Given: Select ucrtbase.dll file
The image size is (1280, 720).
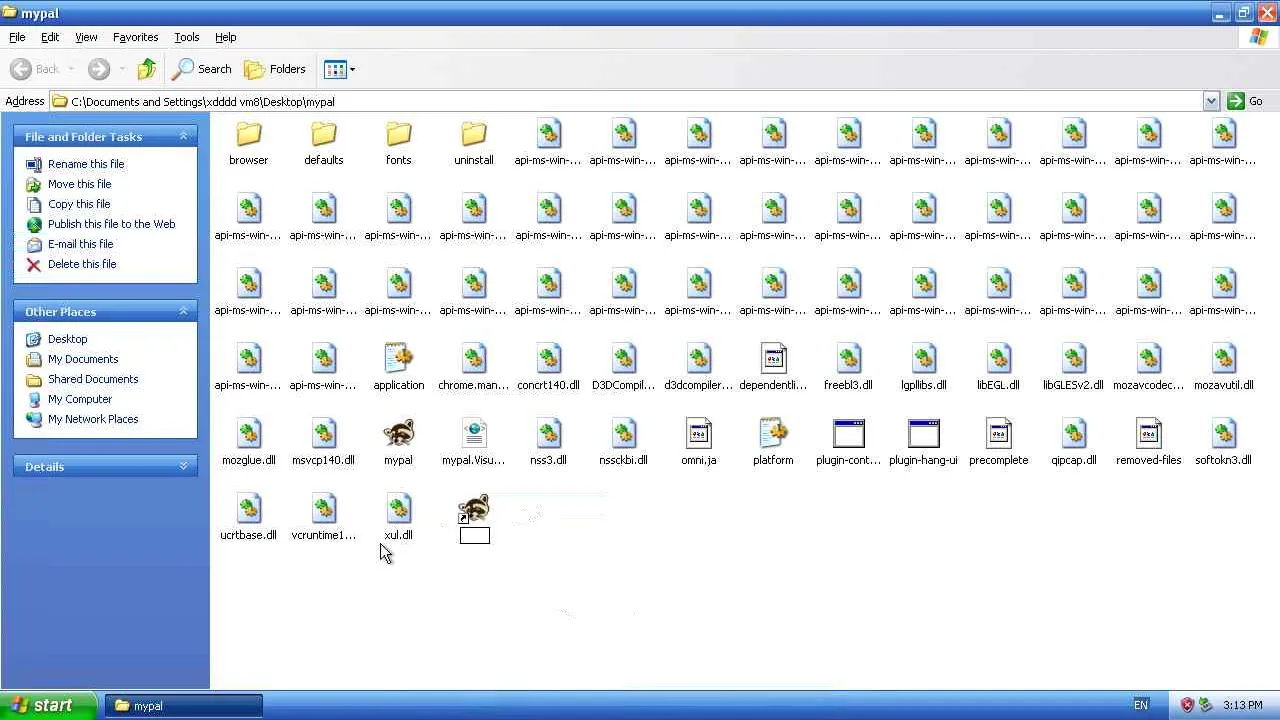Looking at the screenshot, I should pos(248,518).
